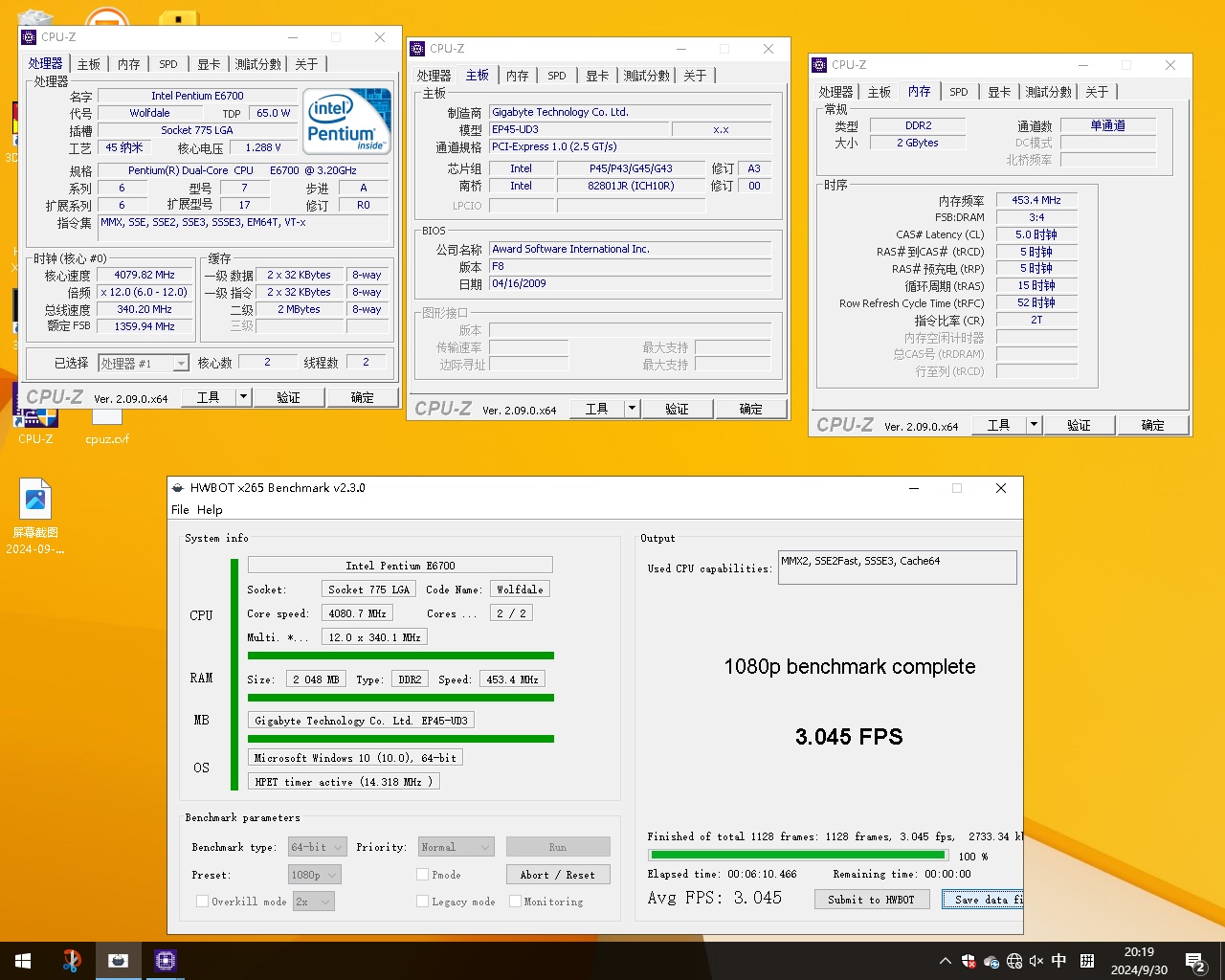Image resolution: width=1225 pixels, height=980 pixels.
Task: Click the green bar under CPU info
Action: pos(401,656)
